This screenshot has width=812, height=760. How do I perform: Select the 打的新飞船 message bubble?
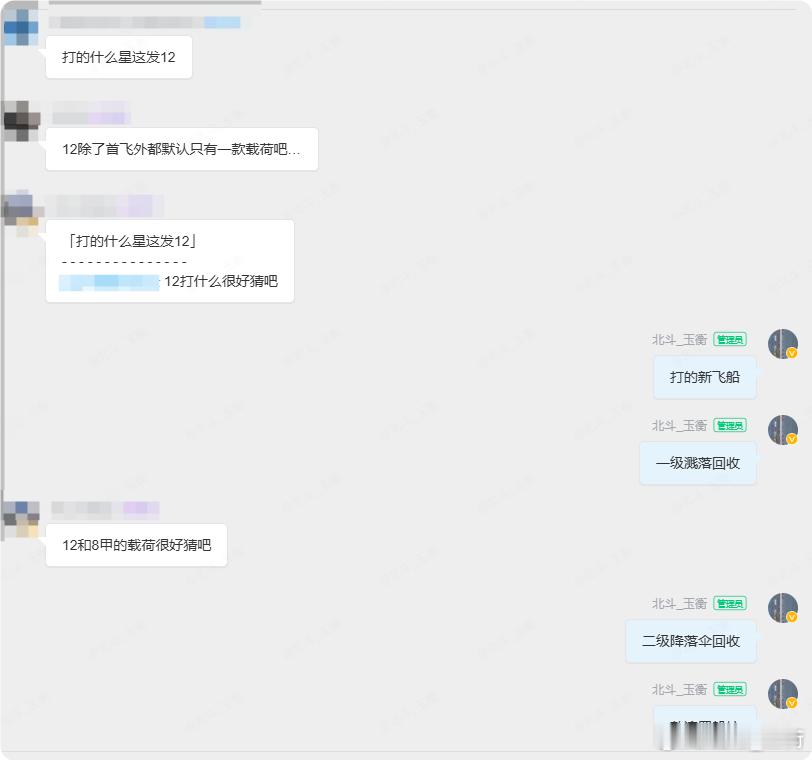point(704,377)
